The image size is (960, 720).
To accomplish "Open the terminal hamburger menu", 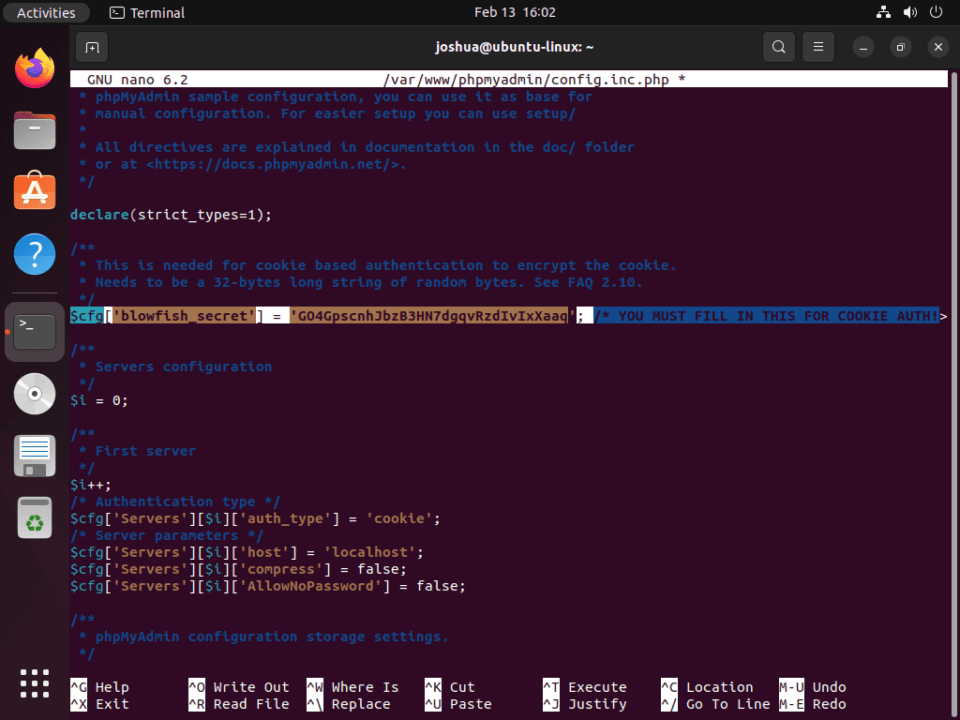I will click(x=818, y=46).
